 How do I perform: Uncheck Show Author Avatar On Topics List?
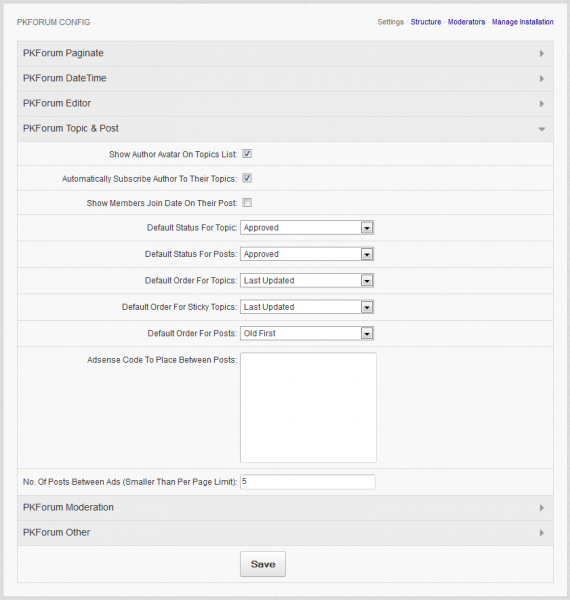(247, 154)
